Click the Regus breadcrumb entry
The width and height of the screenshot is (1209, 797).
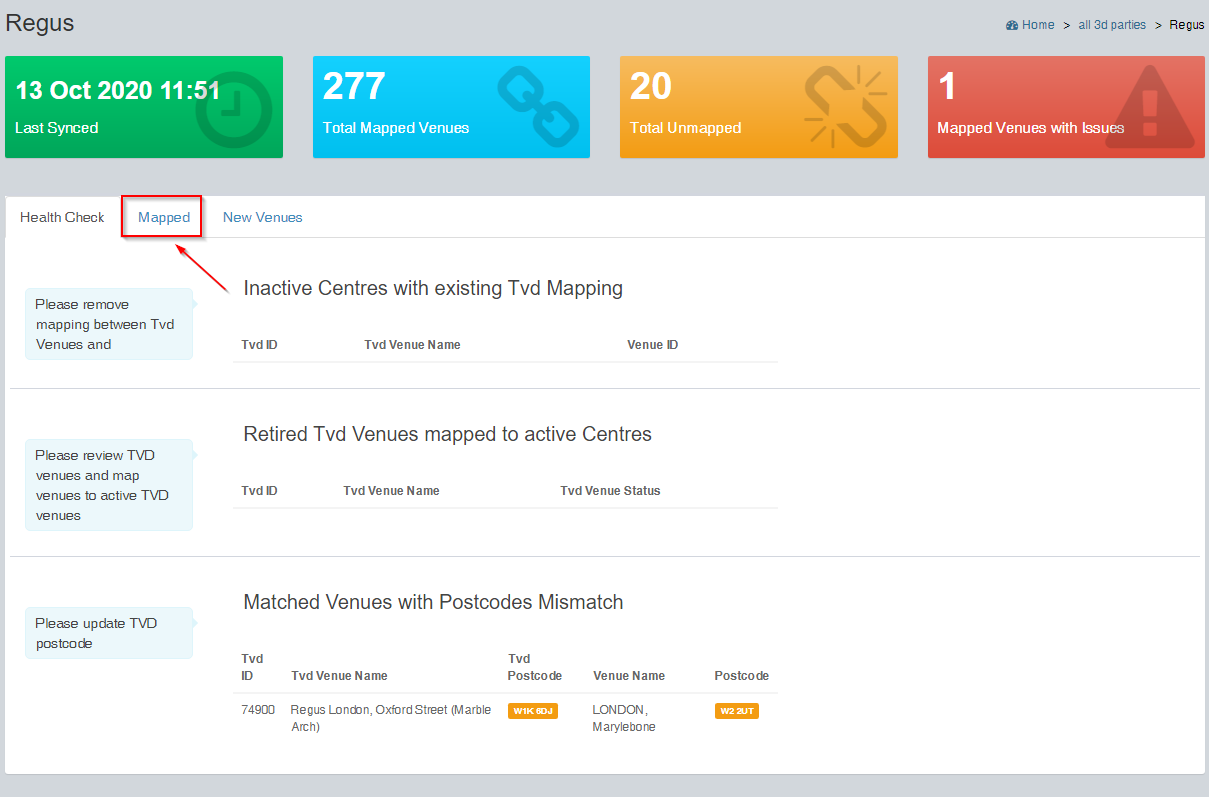[x=1187, y=25]
